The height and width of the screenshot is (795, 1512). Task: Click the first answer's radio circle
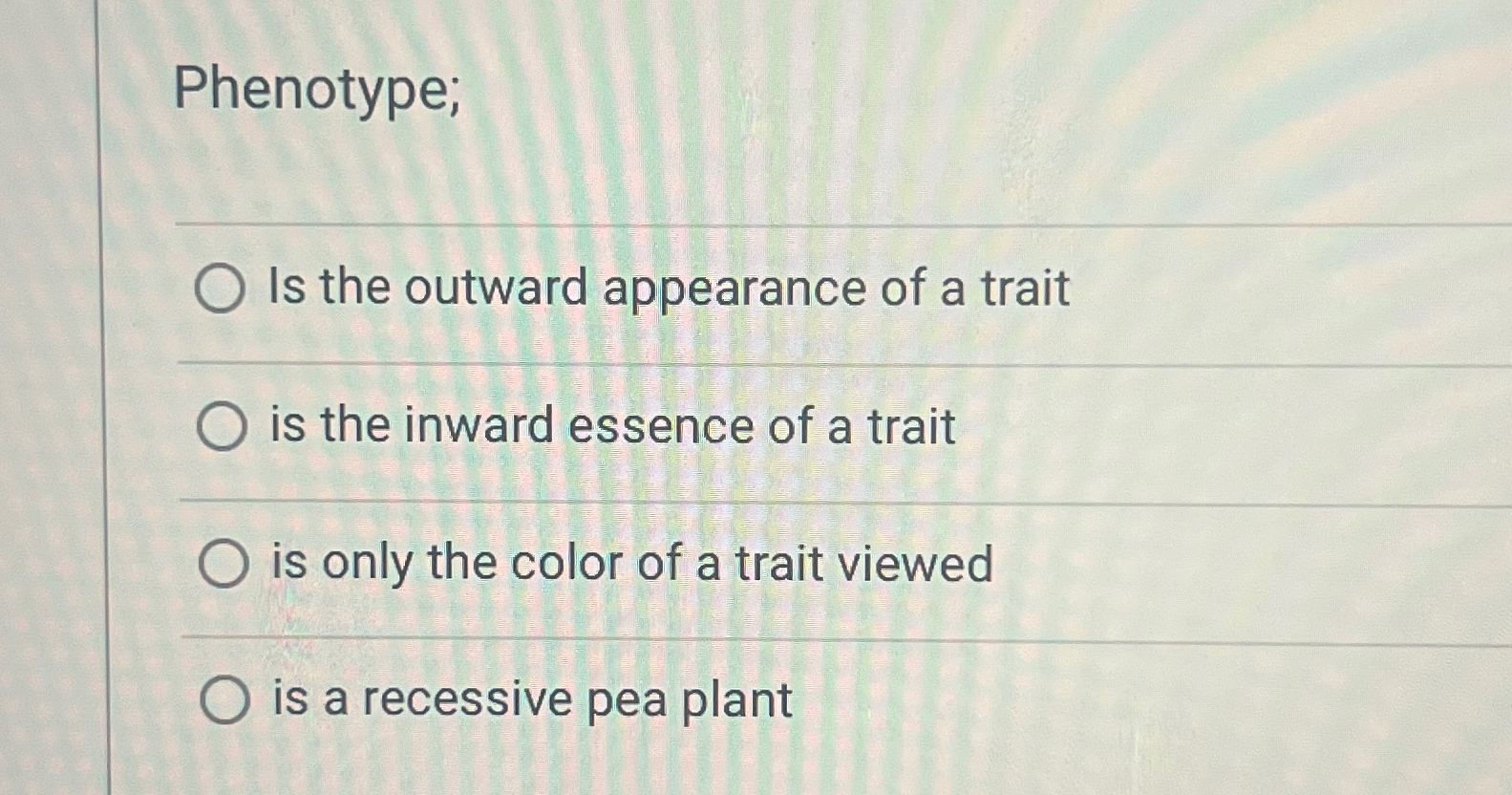tap(222, 290)
